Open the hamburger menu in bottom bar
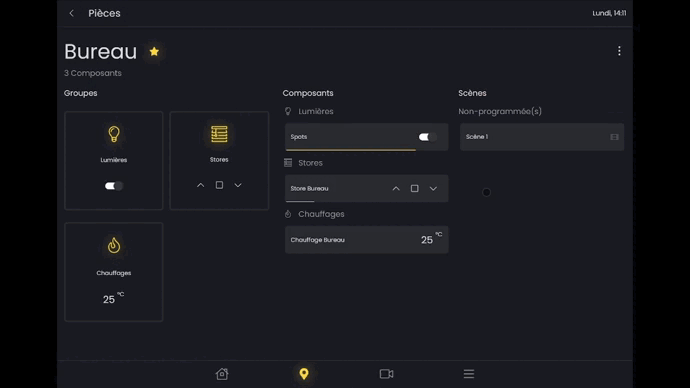Image resolution: width=690 pixels, height=388 pixels. (469, 373)
